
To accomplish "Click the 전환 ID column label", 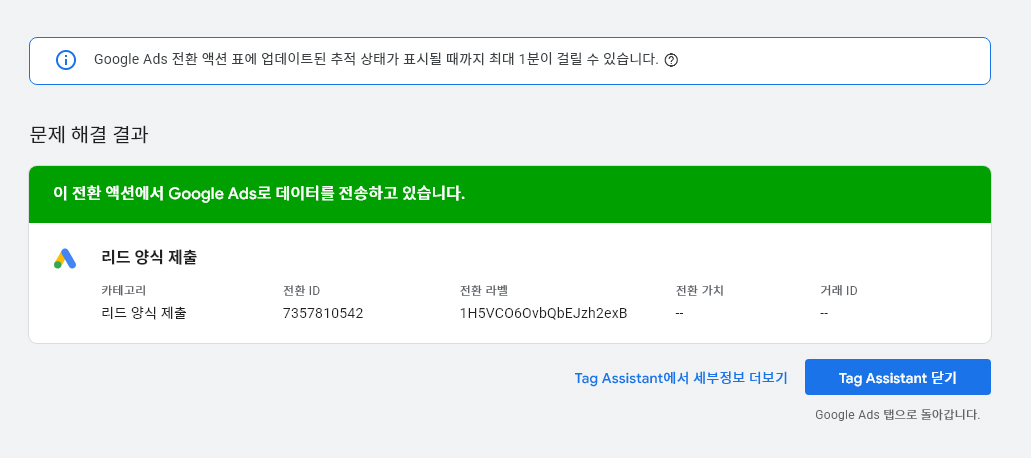I will pos(301,291).
